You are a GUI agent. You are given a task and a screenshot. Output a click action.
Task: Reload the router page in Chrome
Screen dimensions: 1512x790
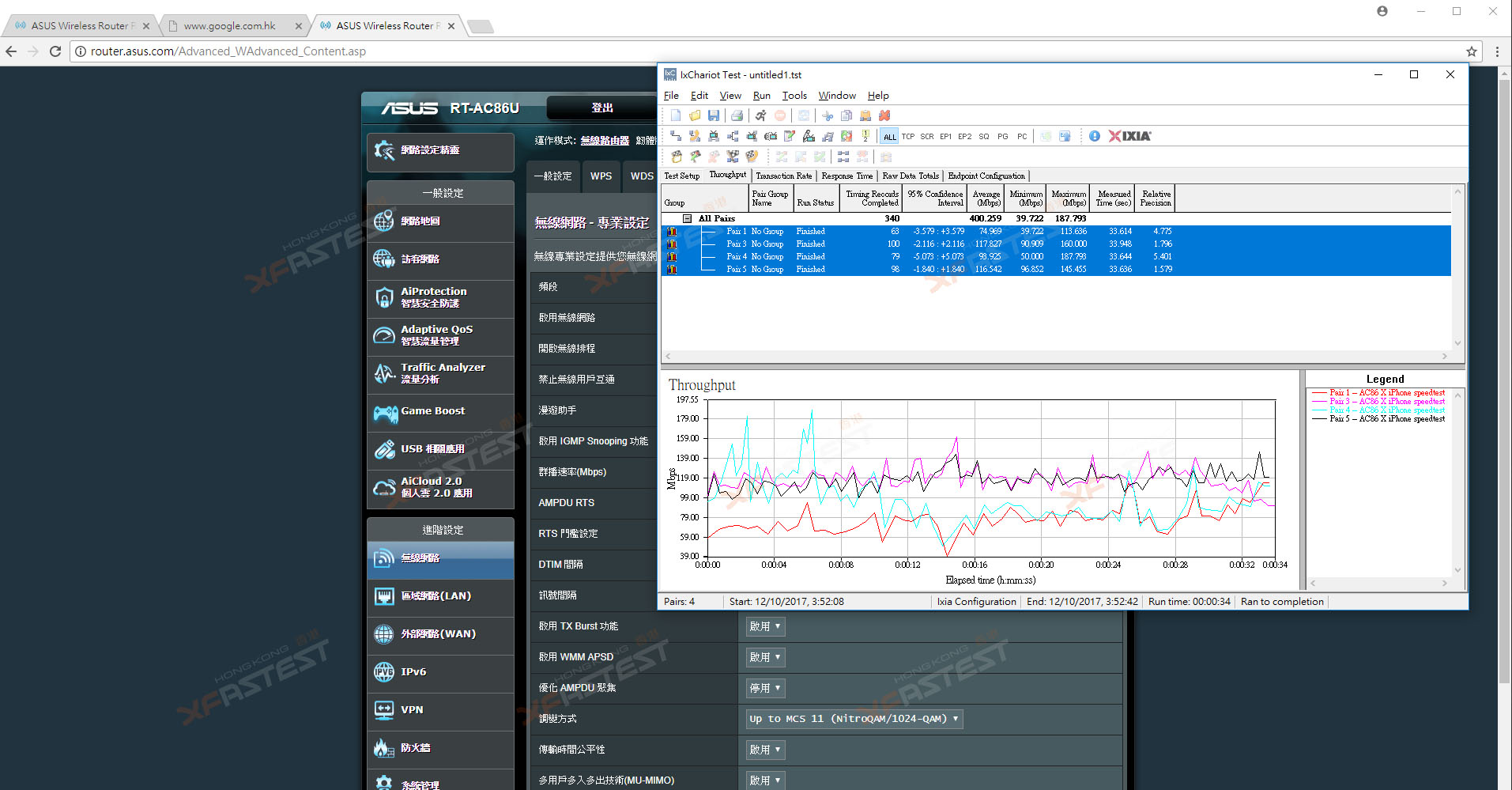point(55,51)
